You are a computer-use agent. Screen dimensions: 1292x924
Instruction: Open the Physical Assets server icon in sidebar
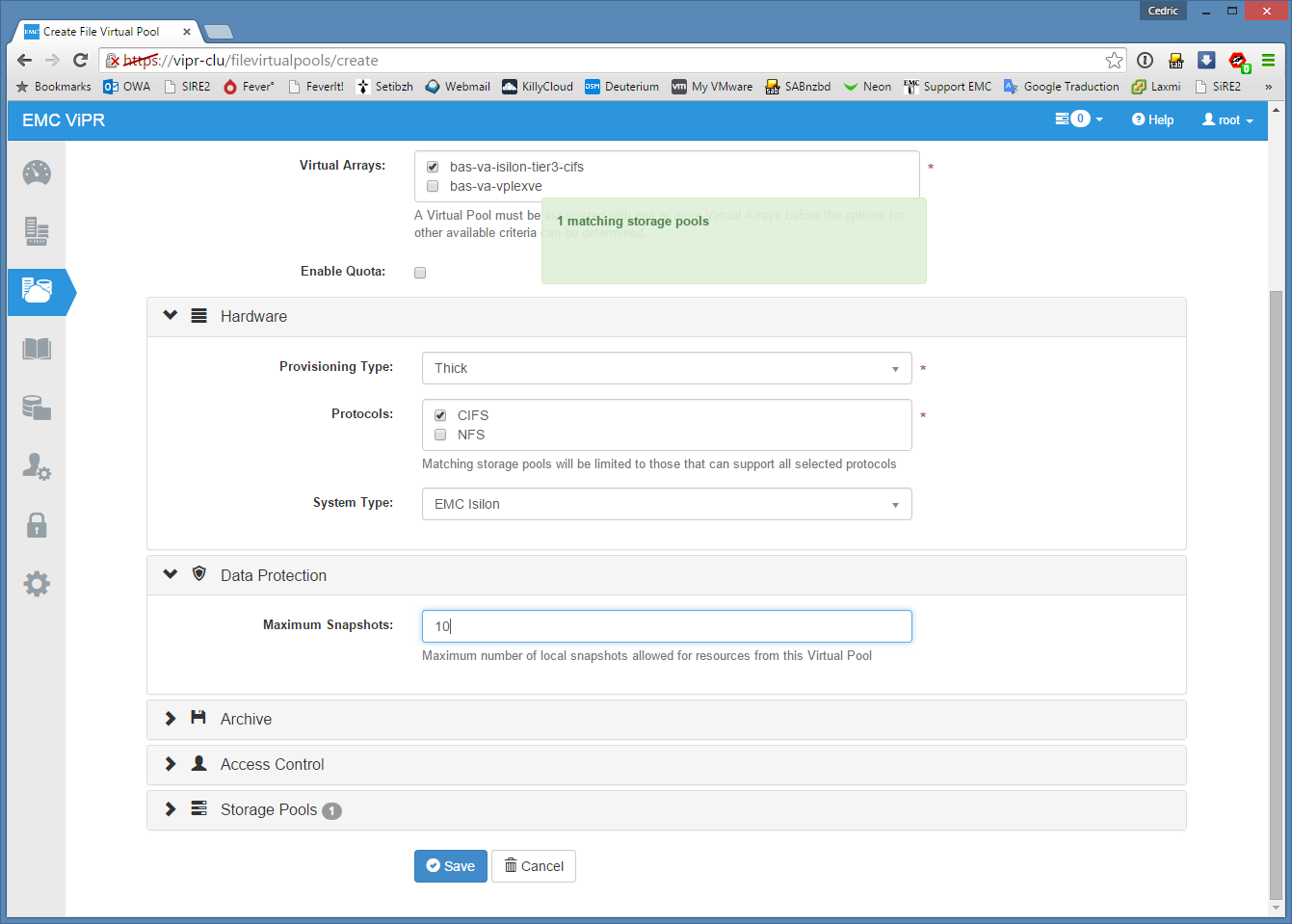pyautogui.click(x=37, y=232)
